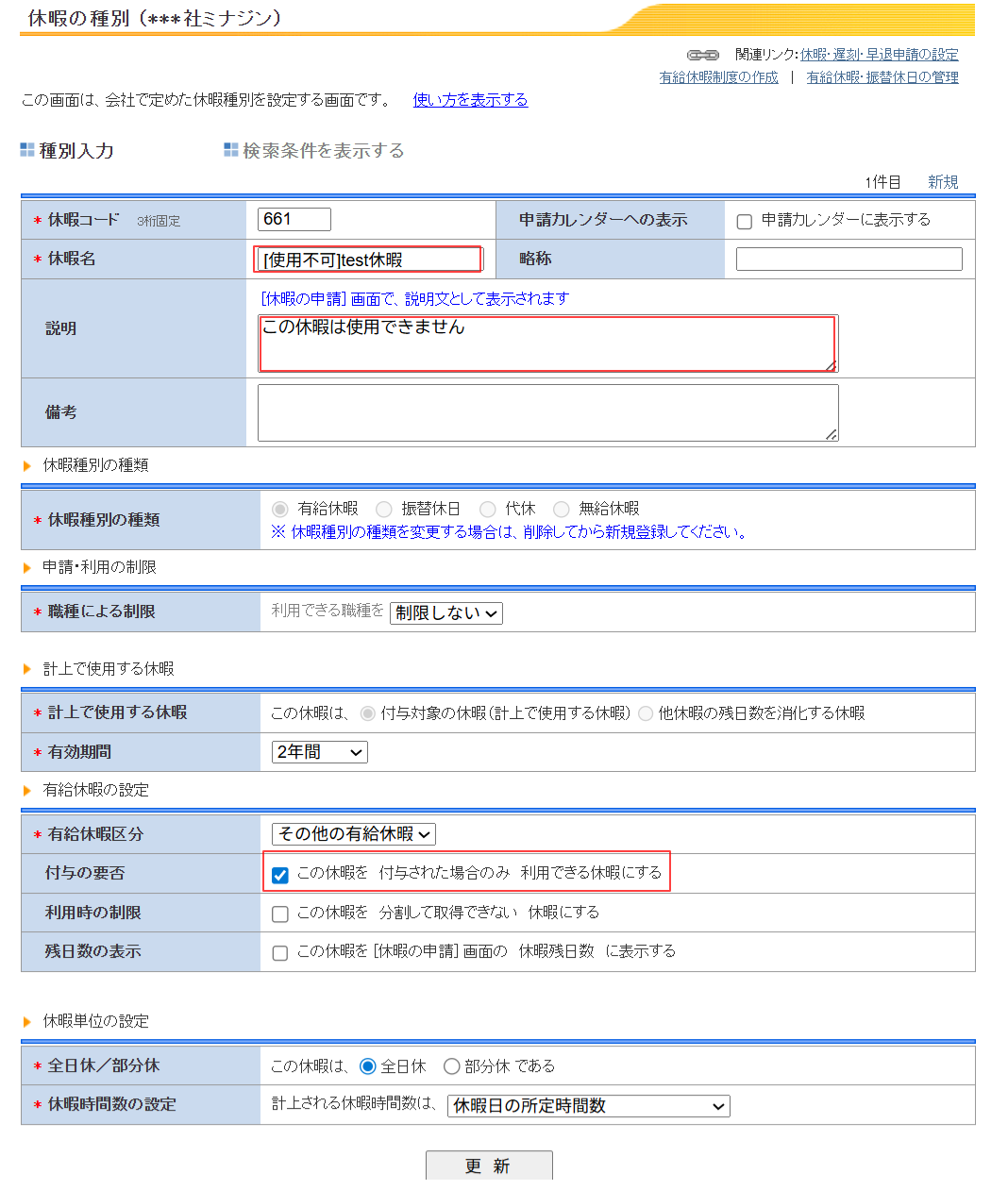Click the chain link icon beside 関連リンク
Image resolution: width=1008 pixels, height=1190 pixels.
(702, 55)
